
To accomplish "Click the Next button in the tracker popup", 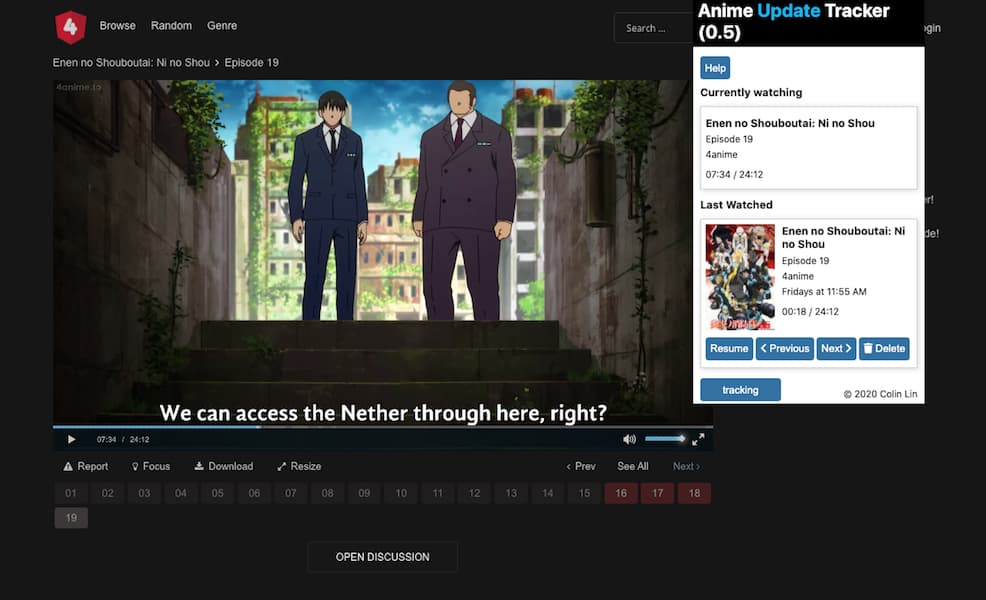I will [836, 348].
